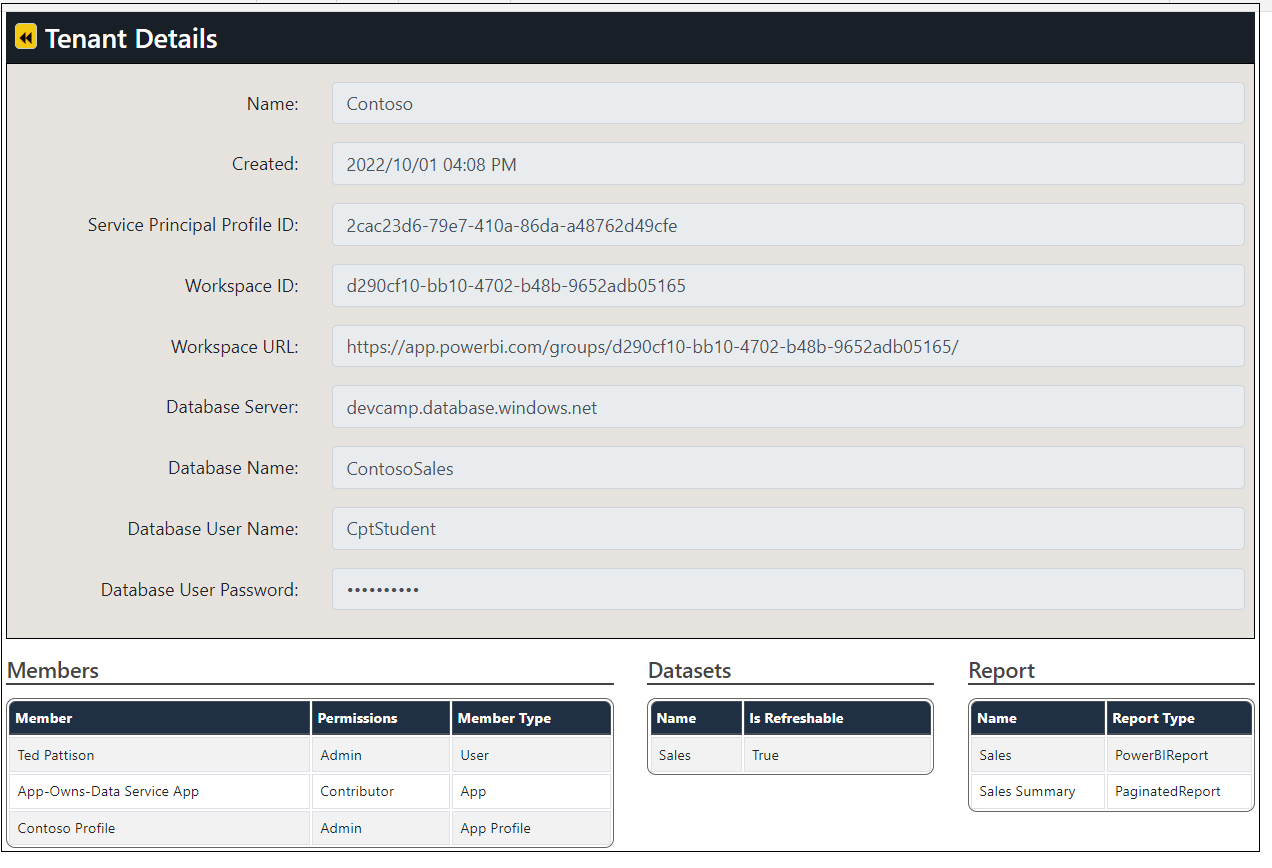Click the PowerBIReport type cell
This screenshot has width=1272, height=868.
click(1179, 755)
